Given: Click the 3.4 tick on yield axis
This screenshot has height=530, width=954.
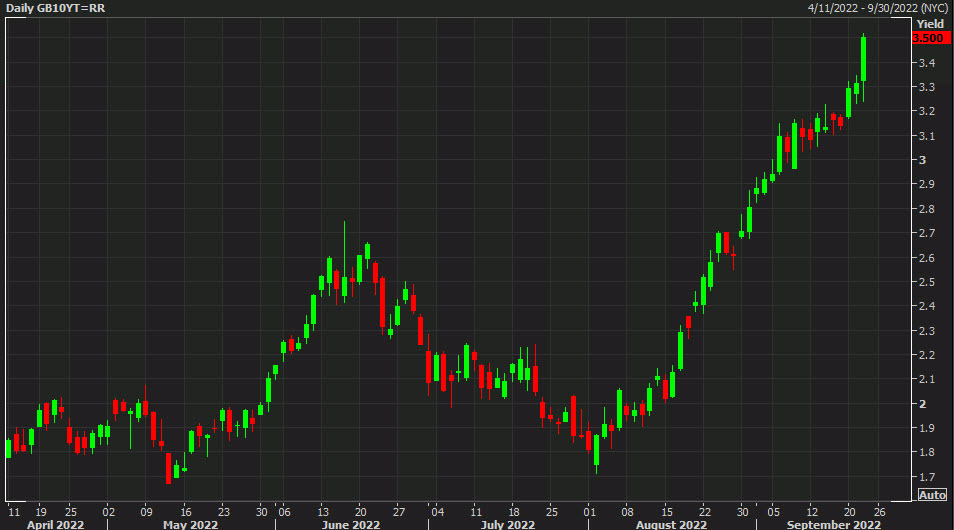Looking at the screenshot, I should click(926, 63).
